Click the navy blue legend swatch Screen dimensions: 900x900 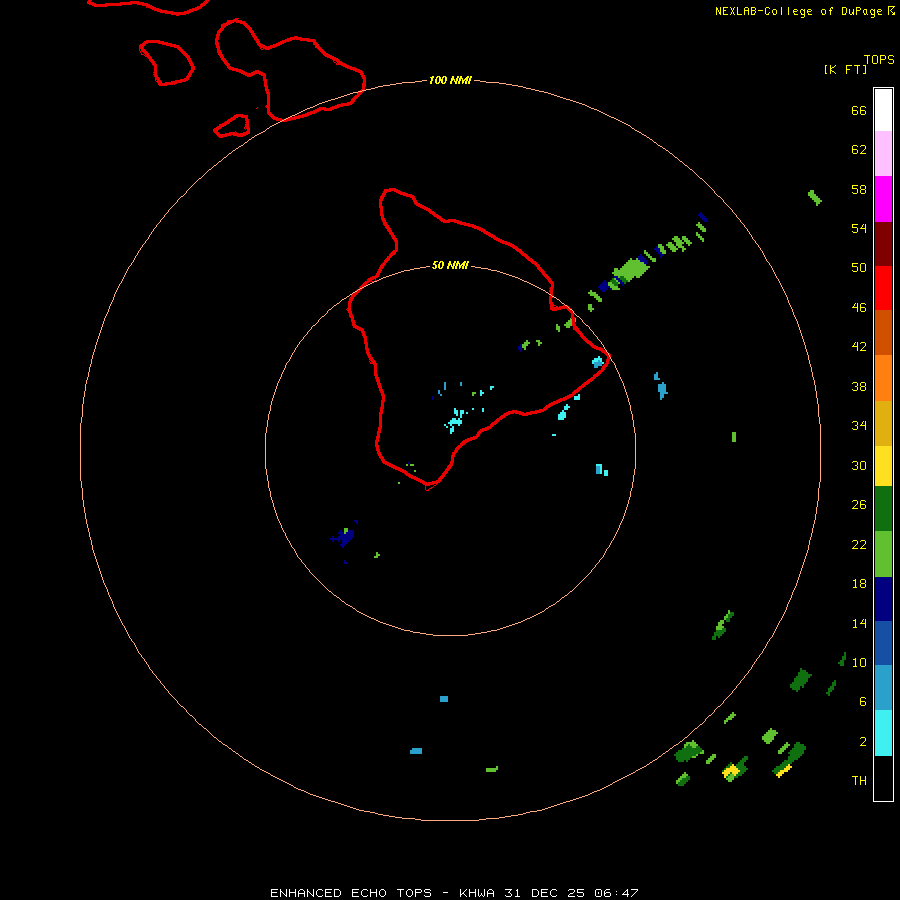pyautogui.click(x=883, y=599)
